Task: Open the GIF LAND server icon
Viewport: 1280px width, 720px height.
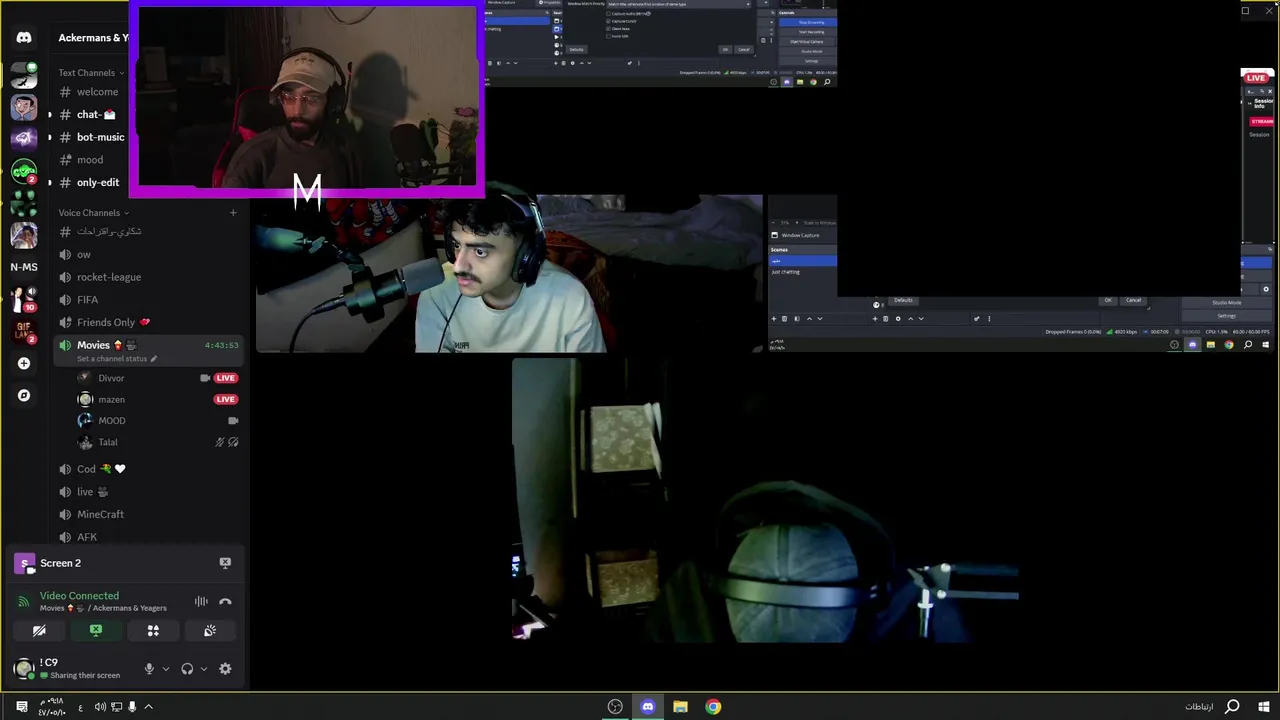Action: point(24,331)
